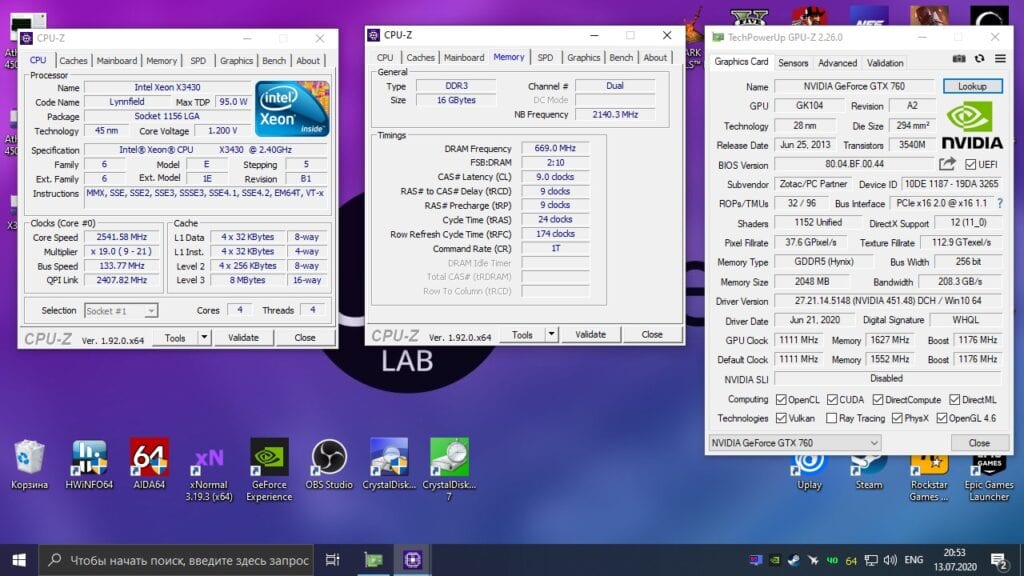Open CrystalDisk 7 shortcut with green disk
Viewport: 1024px width, 576px height.
coord(449,470)
